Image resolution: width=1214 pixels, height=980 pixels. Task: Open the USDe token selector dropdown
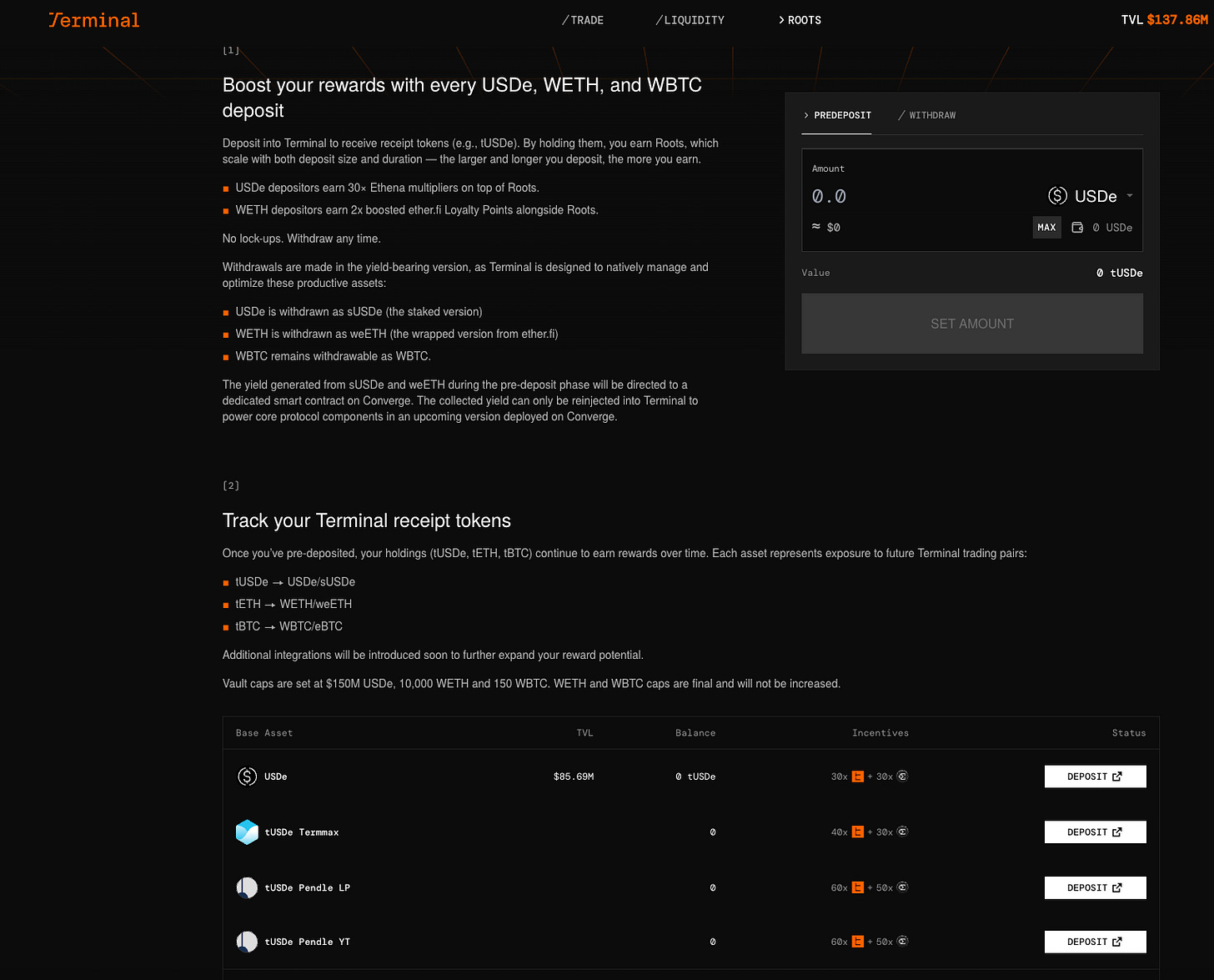pos(1091,196)
